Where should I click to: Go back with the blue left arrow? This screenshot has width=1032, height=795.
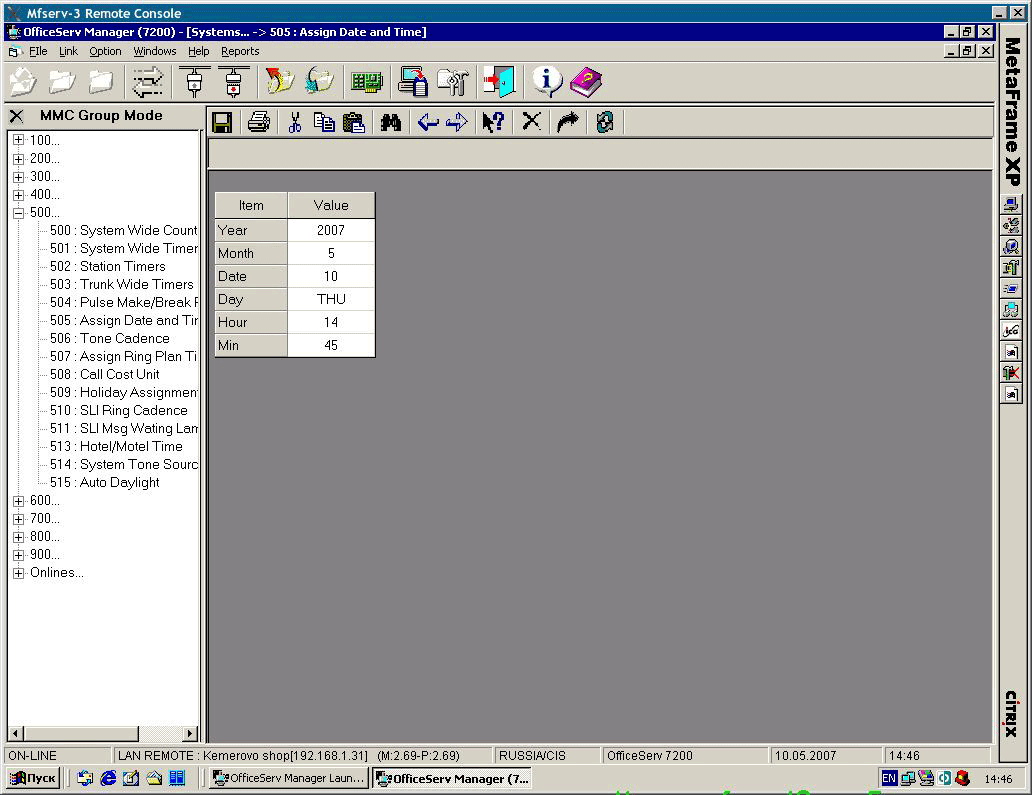coord(428,122)
